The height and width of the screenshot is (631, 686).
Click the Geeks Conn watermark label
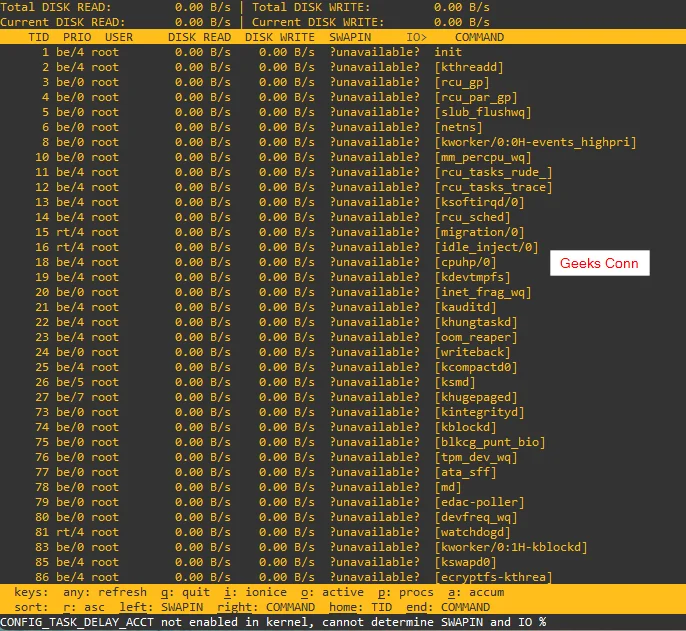coord(600,263)
